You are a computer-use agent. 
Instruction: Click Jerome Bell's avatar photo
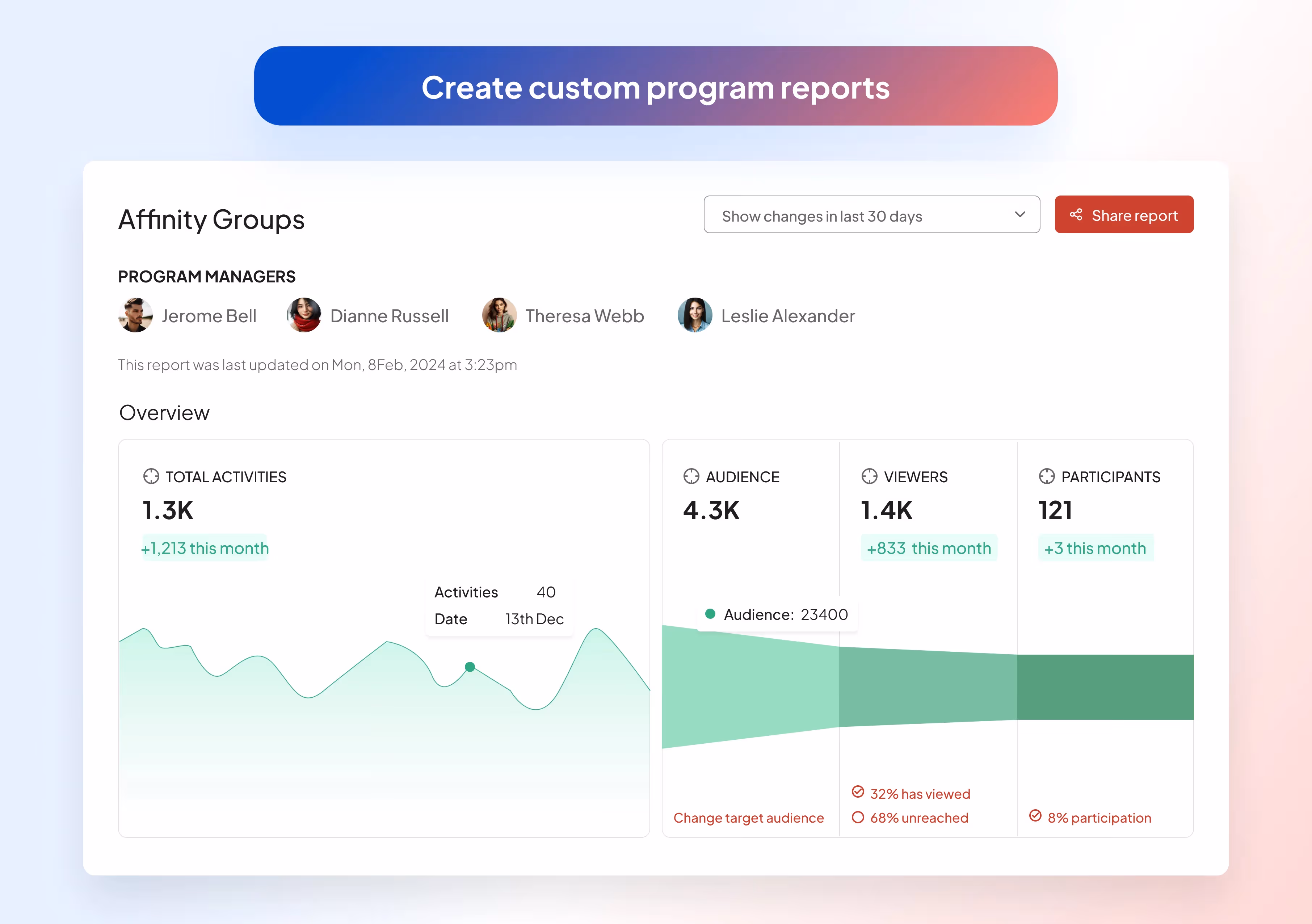(x=135, y=315)
